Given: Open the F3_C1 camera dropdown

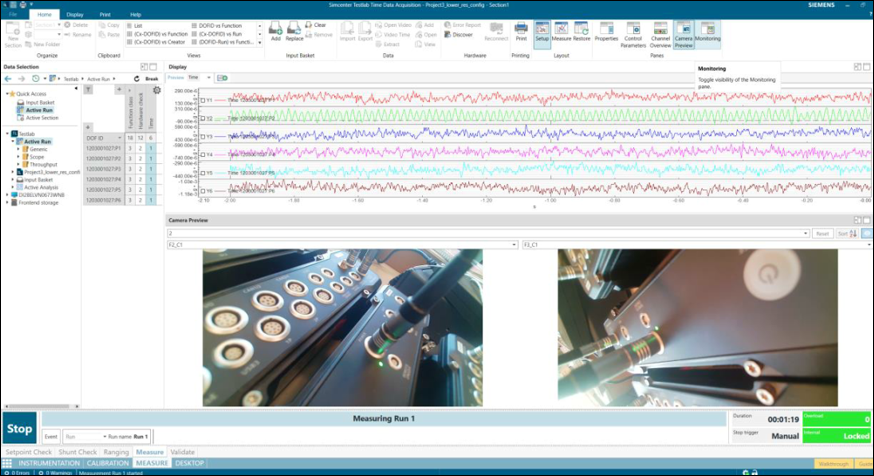Looking at the screenshot, I should pyautogui.click(x=870, y=245).
